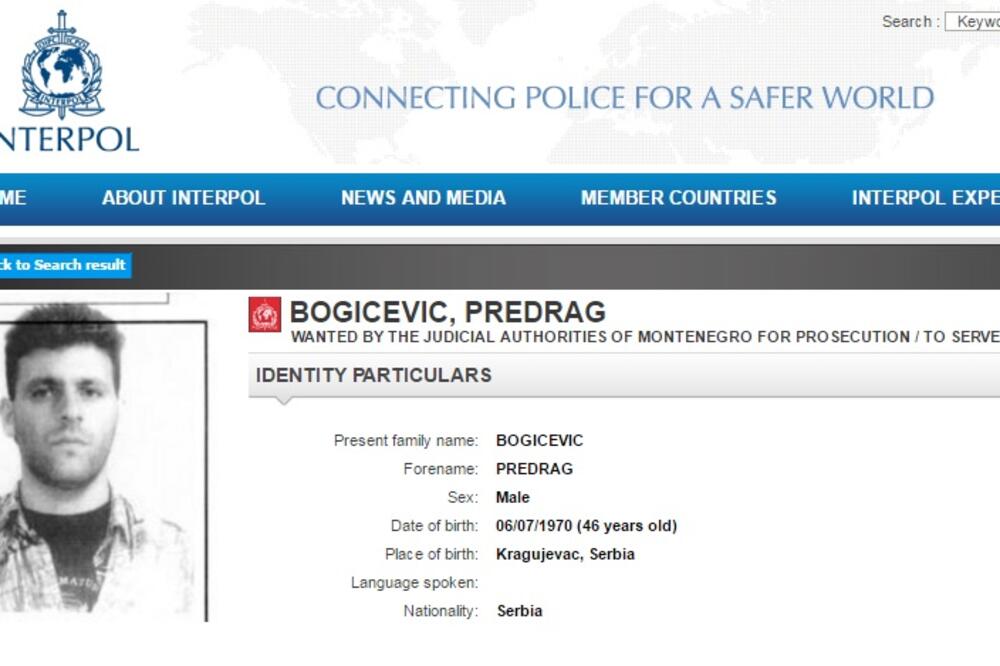Viewport: 1000px width, 666px height.
Task: Click inside the keyword Search field
Action: (975, 19)
